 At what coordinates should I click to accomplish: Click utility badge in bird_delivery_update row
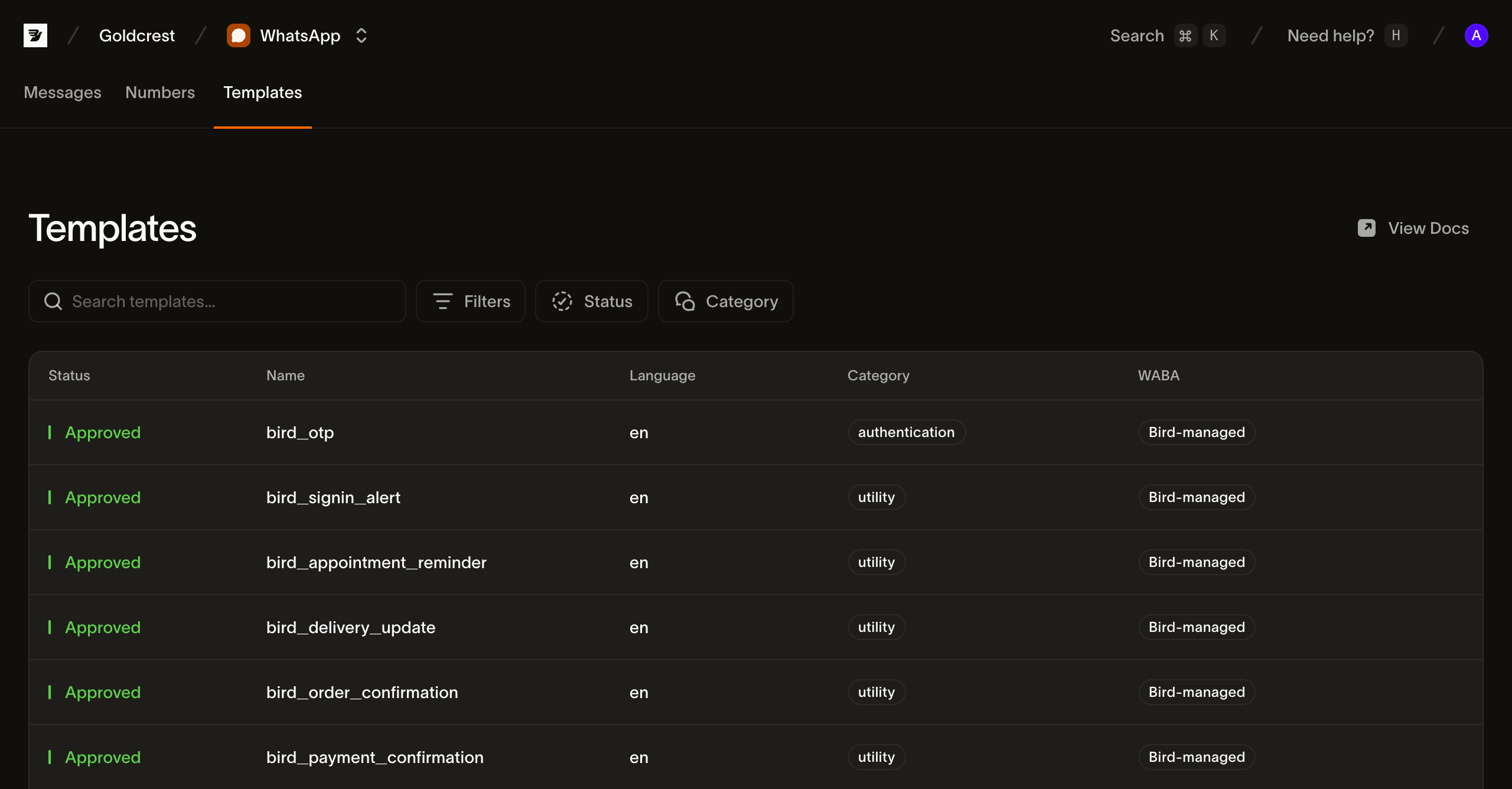pos(876,627)
